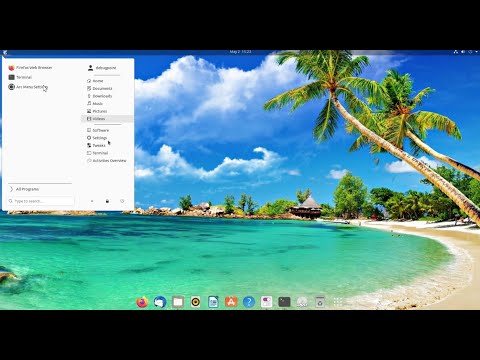Open the Documents folder shortcut
This screenshot has height=360, width=480.
coord(99,89)
